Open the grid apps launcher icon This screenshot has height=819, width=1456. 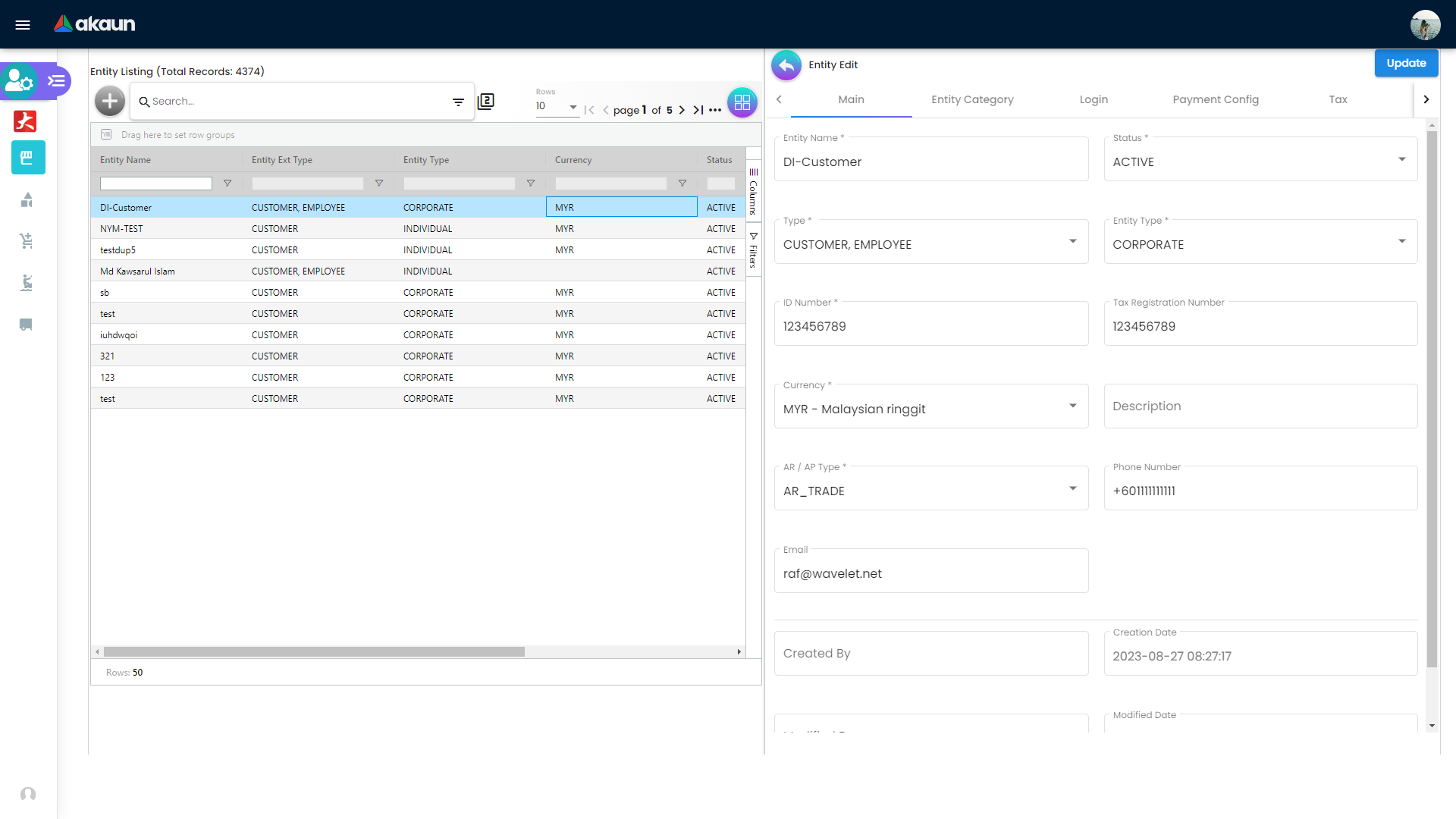coord(742,102)
